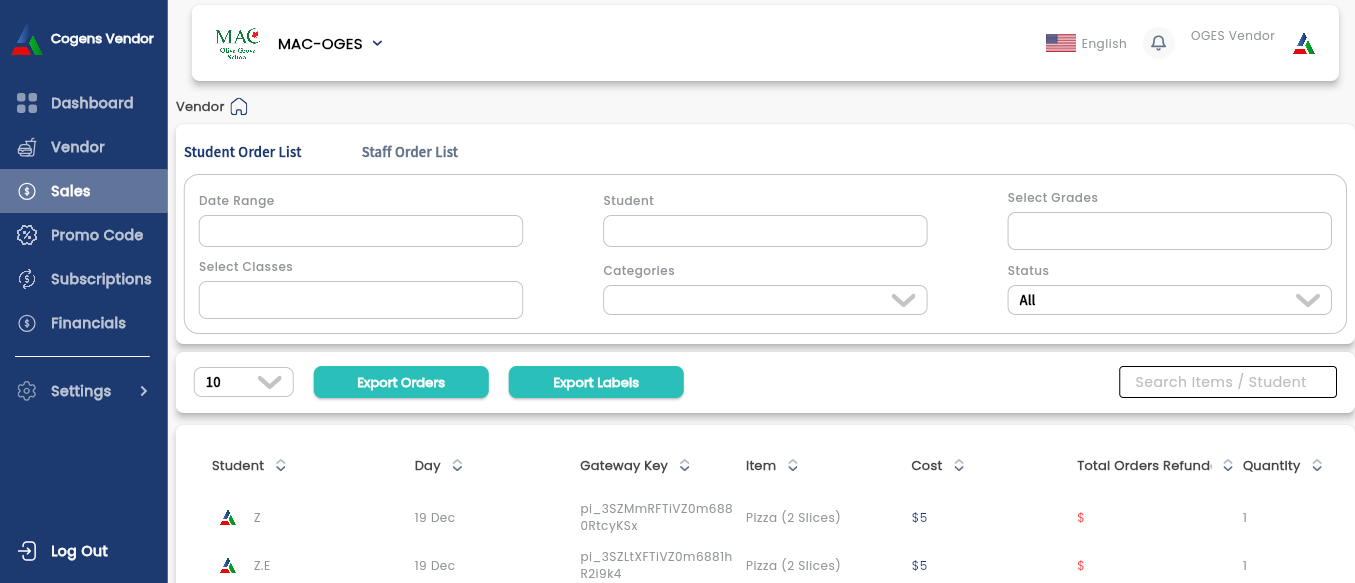The image size is (1355, 583).
Task: Click the Log Out icon
Action: coord(27,551)
